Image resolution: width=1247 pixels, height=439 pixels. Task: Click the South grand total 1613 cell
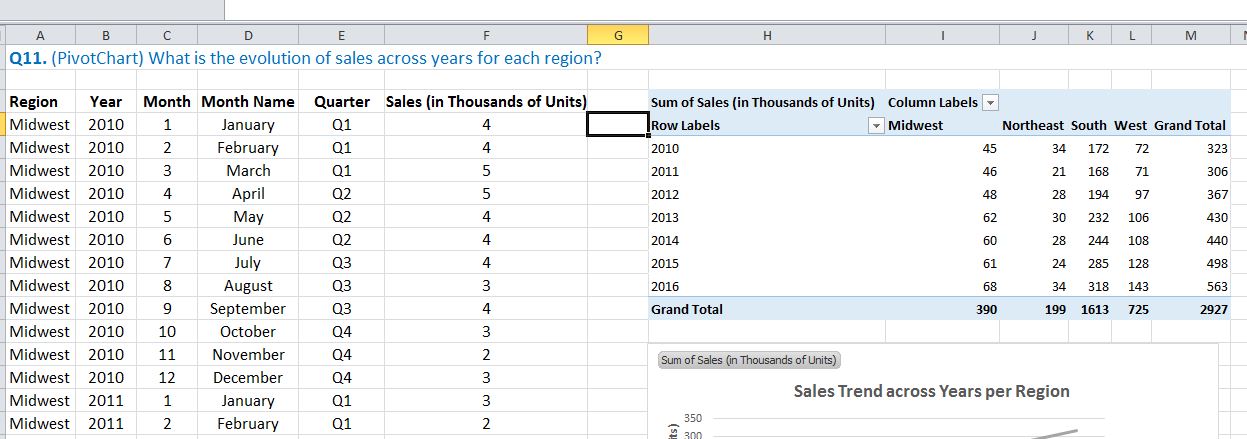(x=1094, y=310)
